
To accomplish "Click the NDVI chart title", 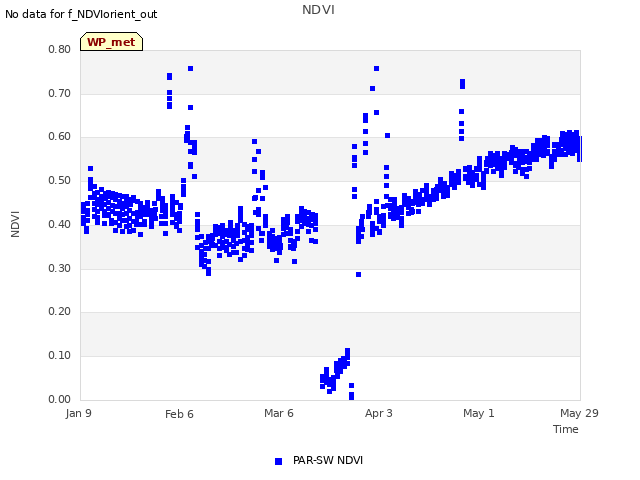I will pos(318,10).
